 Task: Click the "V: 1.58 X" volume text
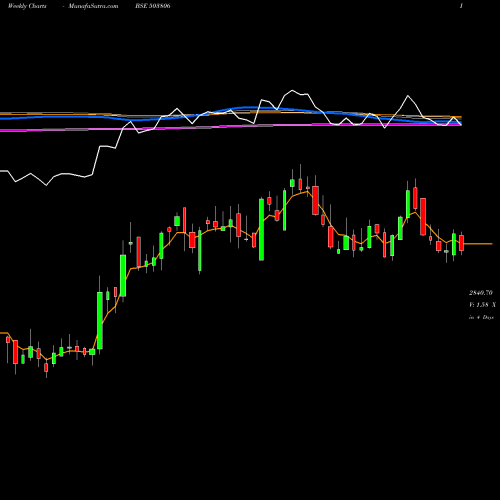click(x=482, y=305)
